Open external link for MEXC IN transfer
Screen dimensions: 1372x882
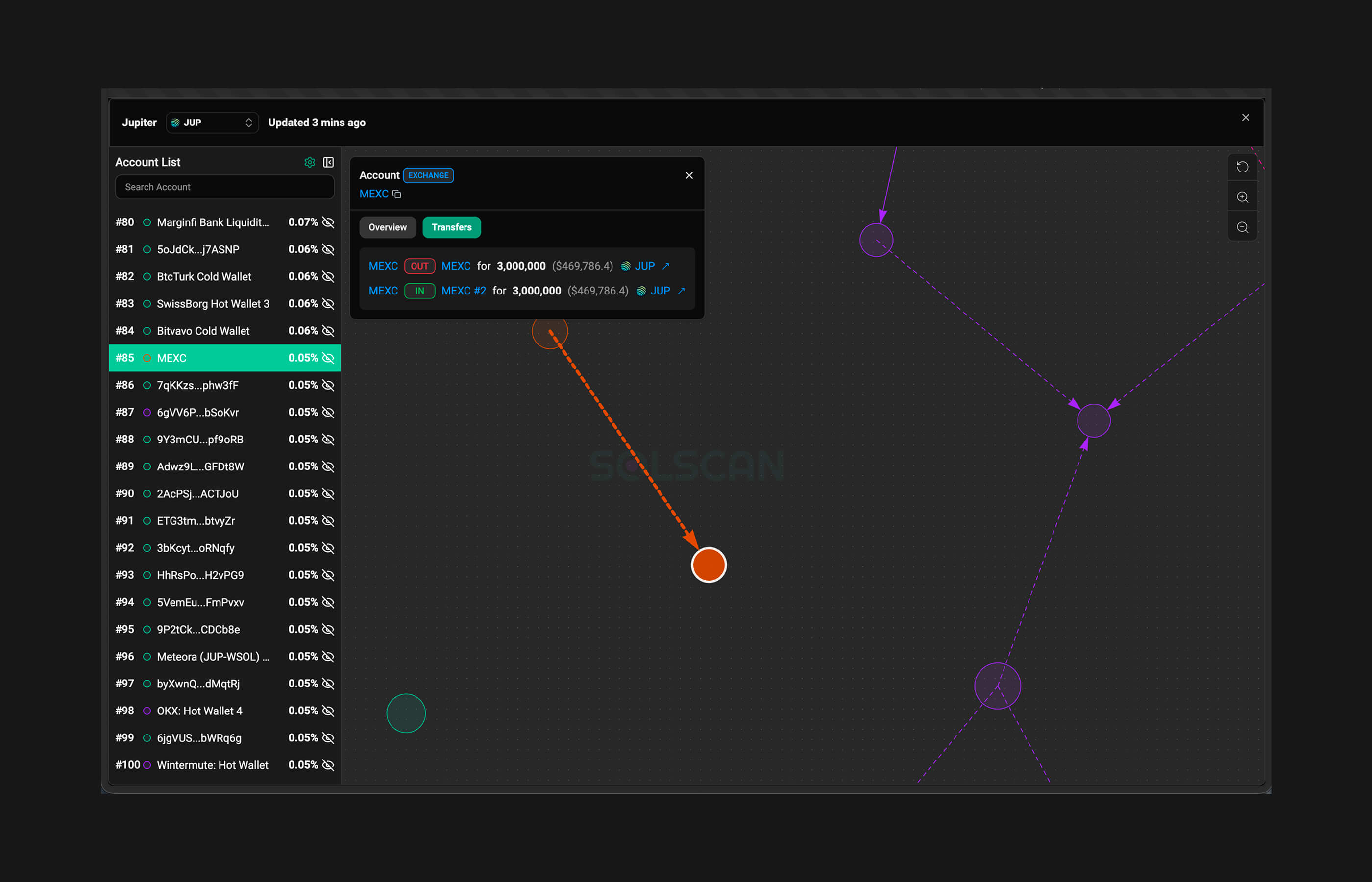[x=681, y=291]
